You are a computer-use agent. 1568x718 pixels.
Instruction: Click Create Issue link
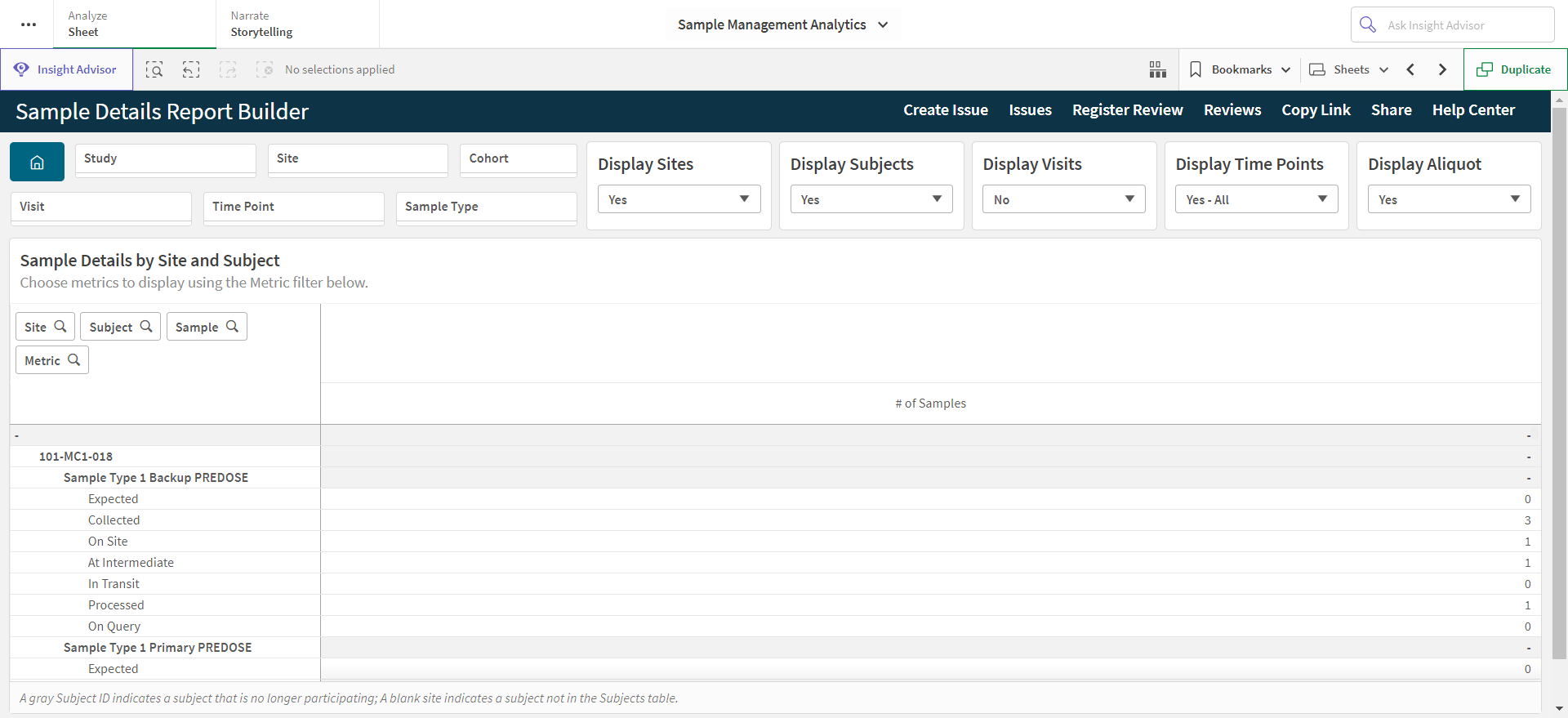946,110
